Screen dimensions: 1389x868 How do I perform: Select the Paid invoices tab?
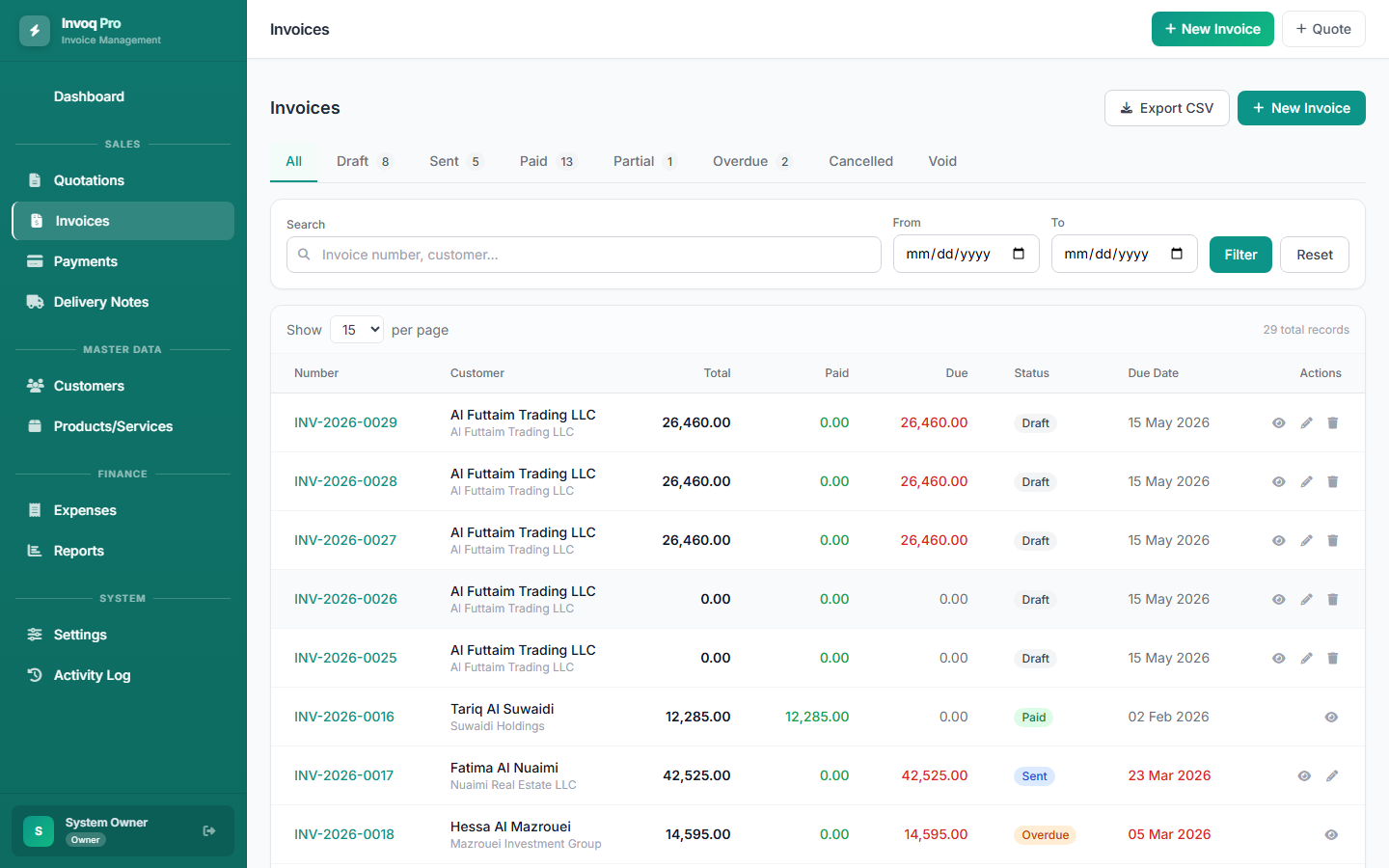point(547,161)
